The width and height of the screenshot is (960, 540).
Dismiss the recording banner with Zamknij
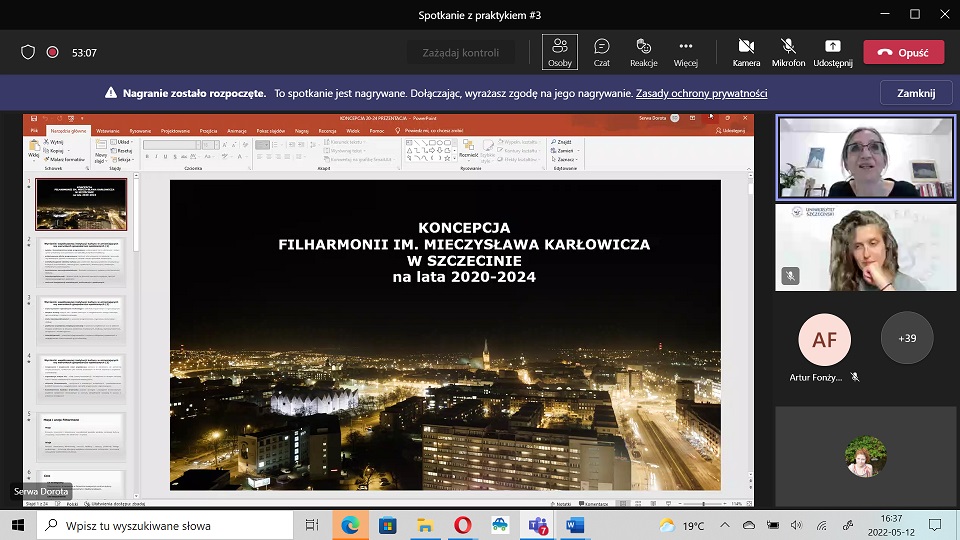click(916, 93)
